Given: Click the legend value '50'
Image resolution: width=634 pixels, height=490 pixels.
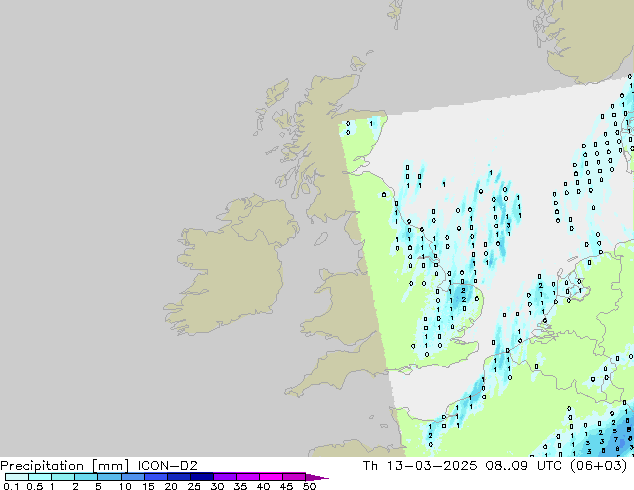Looking at the screenshot, I should tap(309, 486).
